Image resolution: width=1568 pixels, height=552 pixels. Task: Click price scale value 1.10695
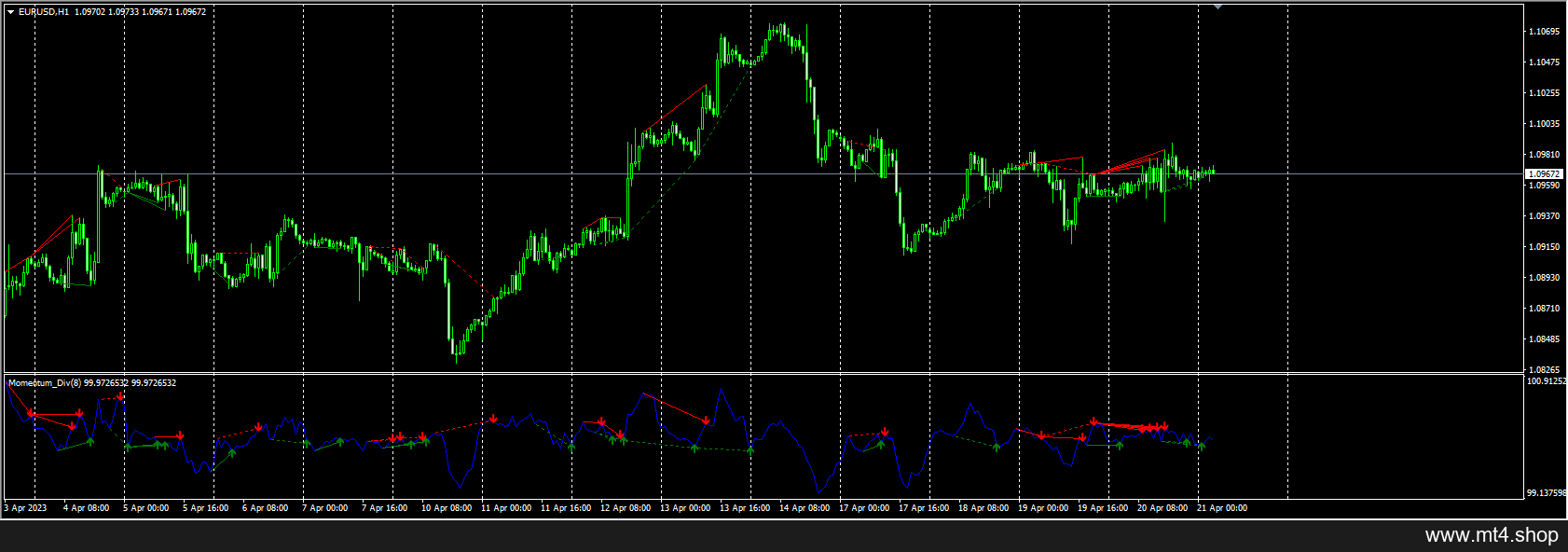tap(1544, 32)
